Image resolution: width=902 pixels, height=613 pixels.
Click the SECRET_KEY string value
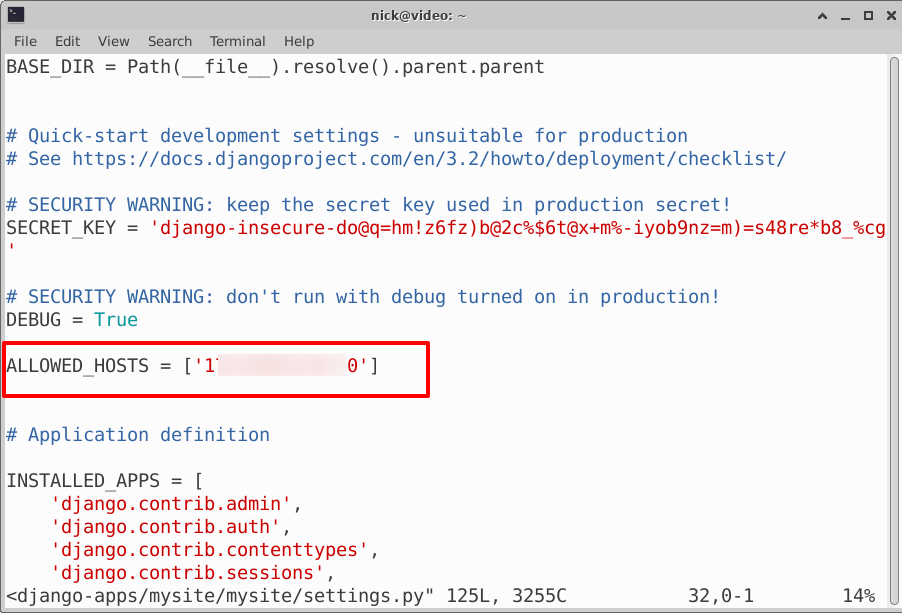click(517, 228)
